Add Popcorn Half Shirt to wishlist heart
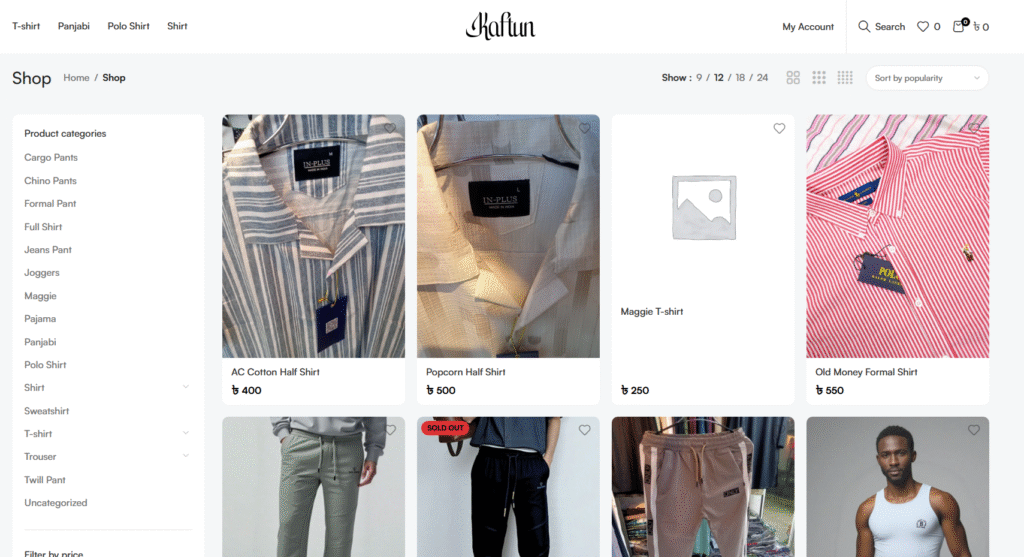1024x557 pixels. coord(584,129)
